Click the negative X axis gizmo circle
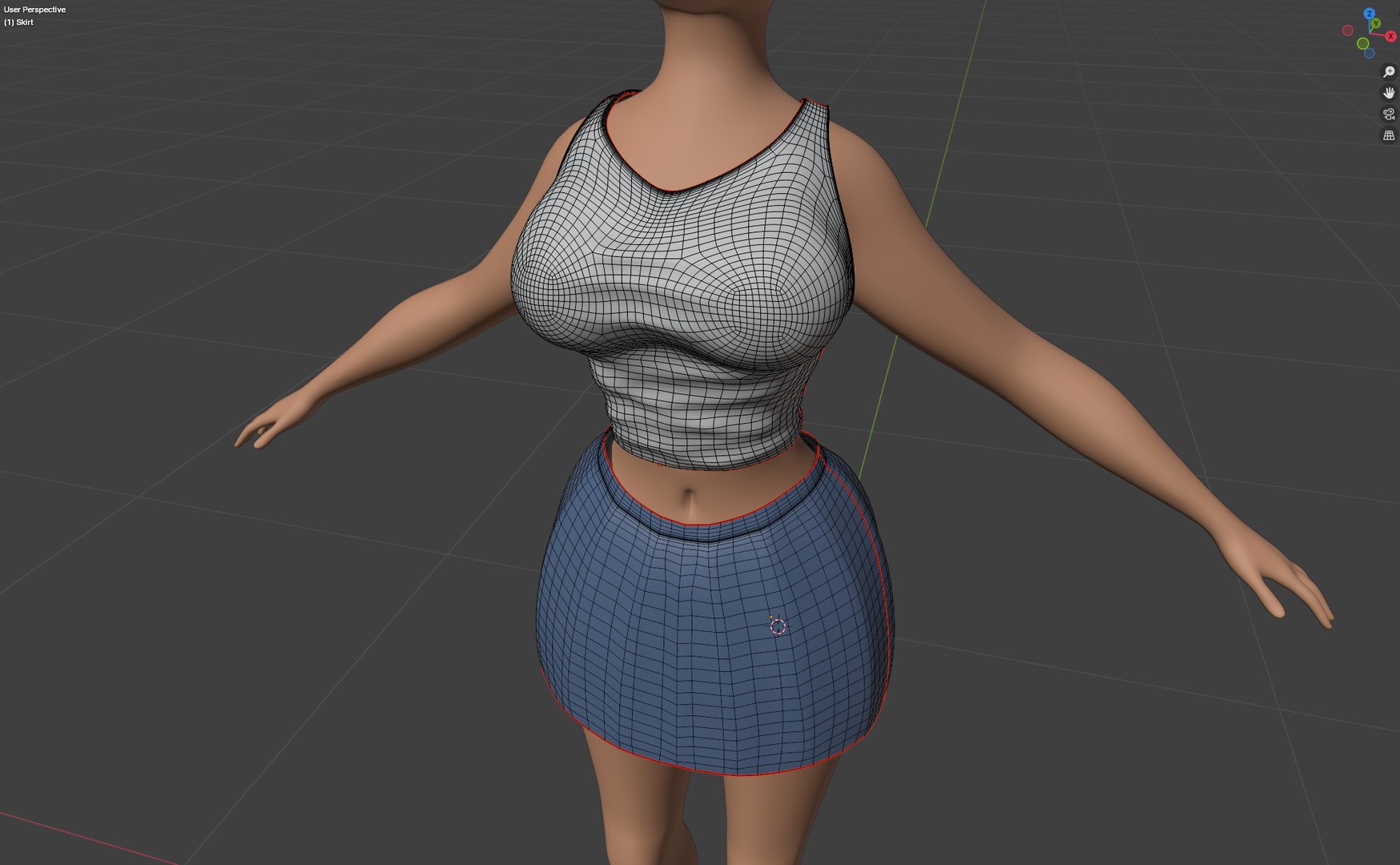The image size is (1400, 865). coord(1348,30)
